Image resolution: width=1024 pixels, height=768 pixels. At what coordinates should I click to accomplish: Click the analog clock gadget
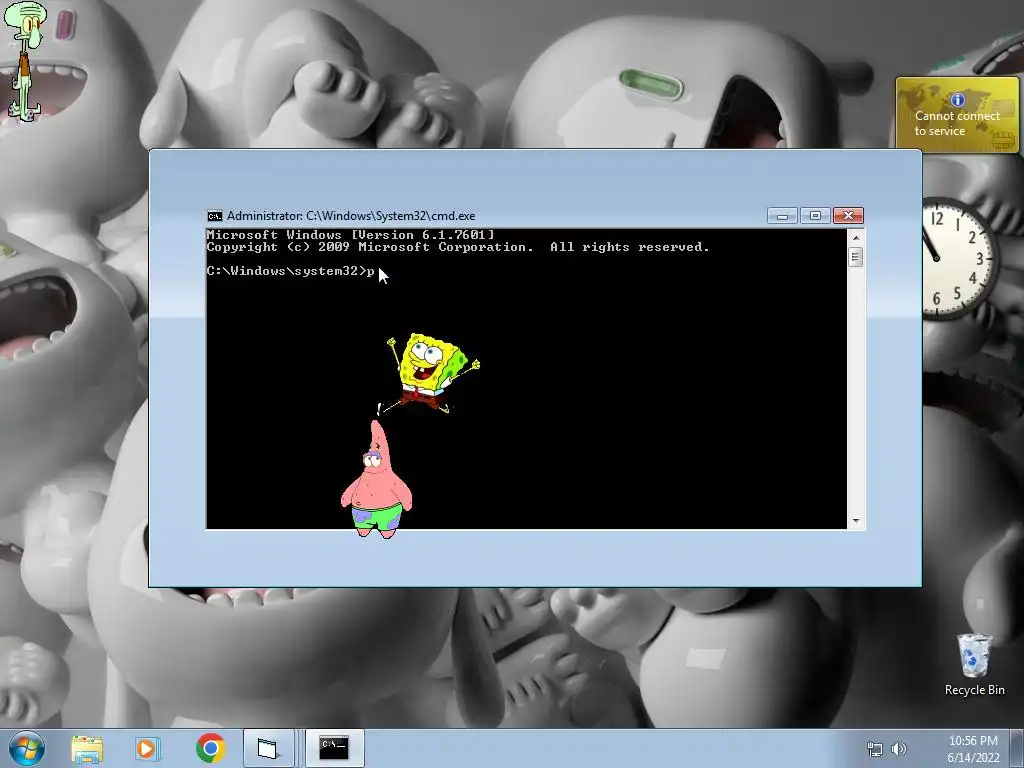pos(959,259)
